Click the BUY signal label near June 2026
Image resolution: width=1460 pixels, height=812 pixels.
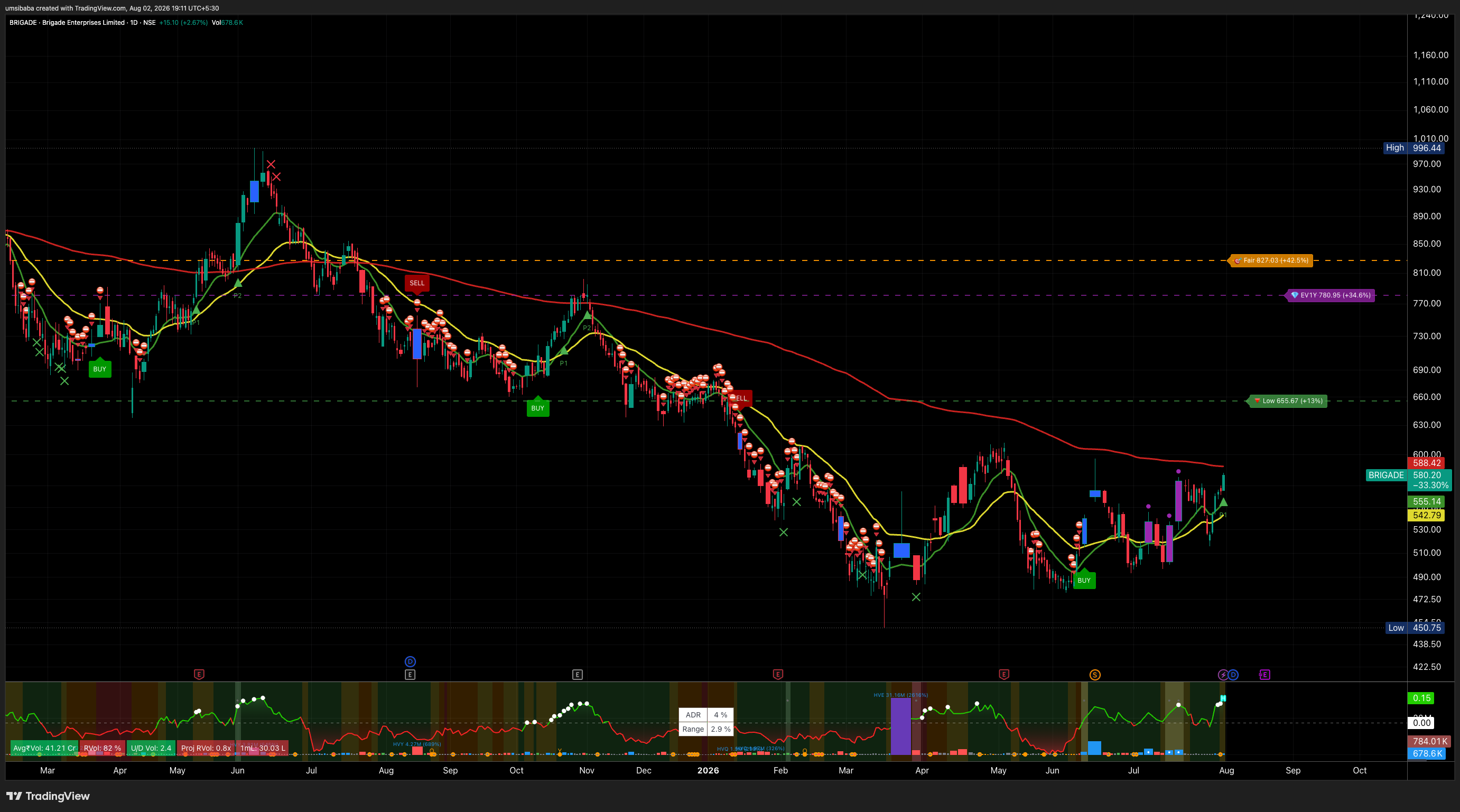pyautogui.click(x=1084, y=580)
